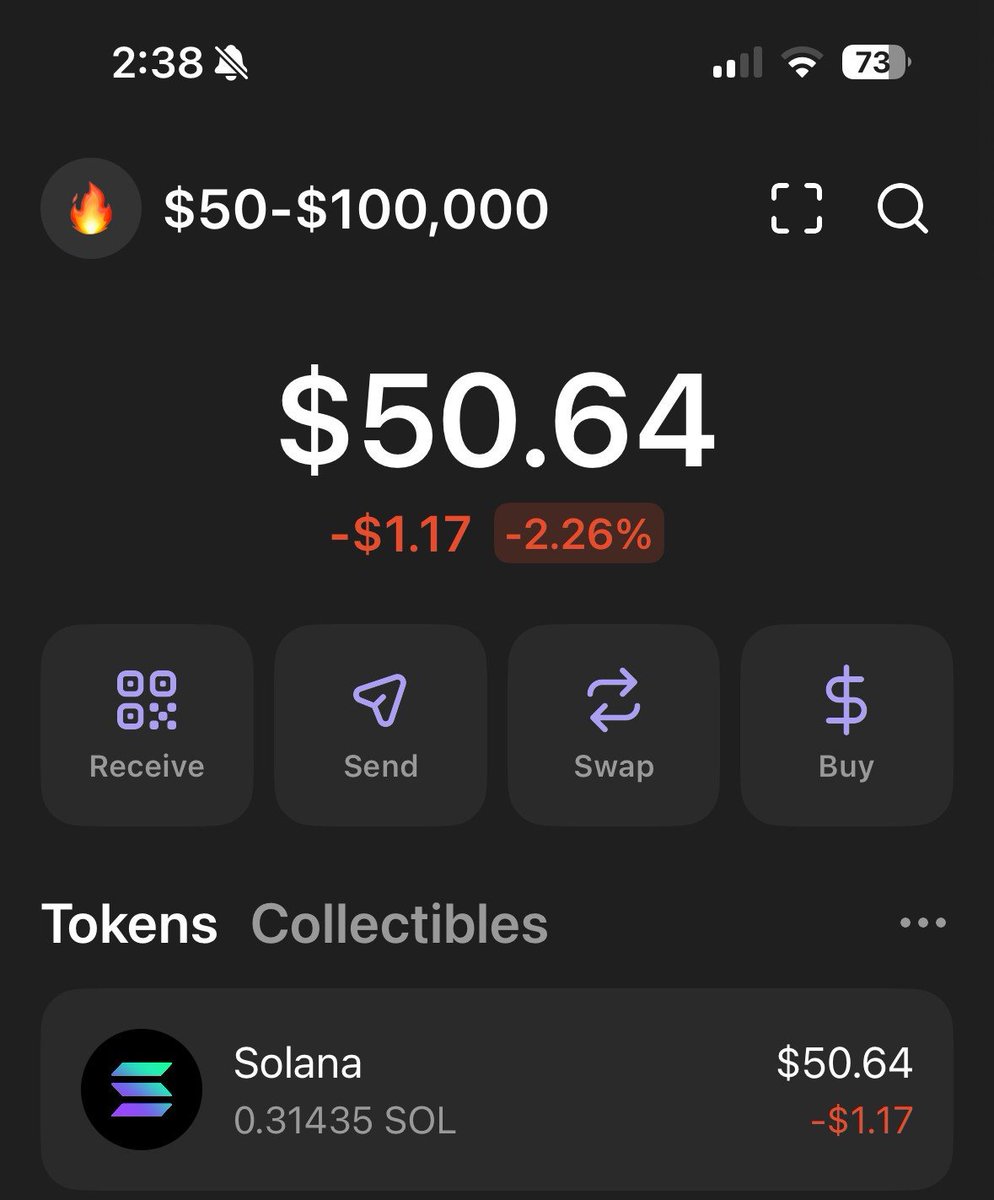Tap the Swap button label
The image size is (994, 1200).
point(613,767)
